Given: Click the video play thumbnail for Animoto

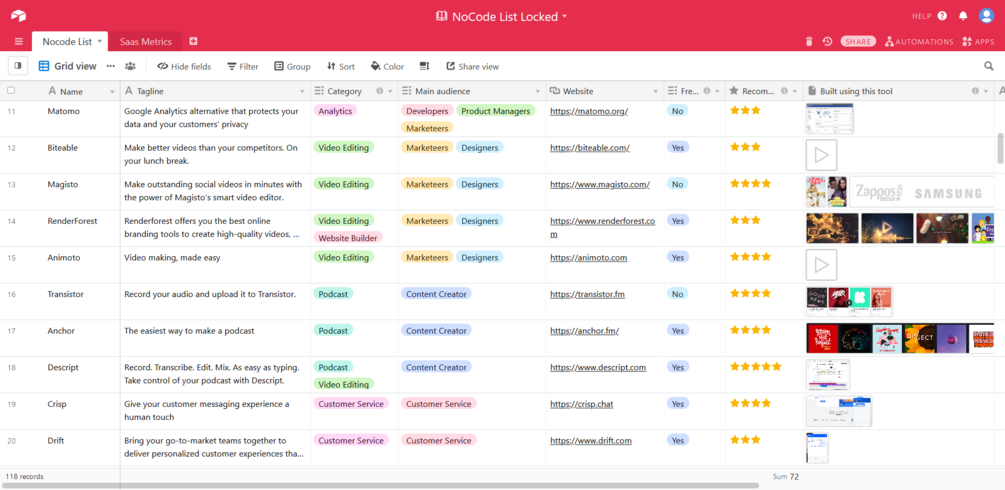Looking at the screenshot, I should pos(822,265).
